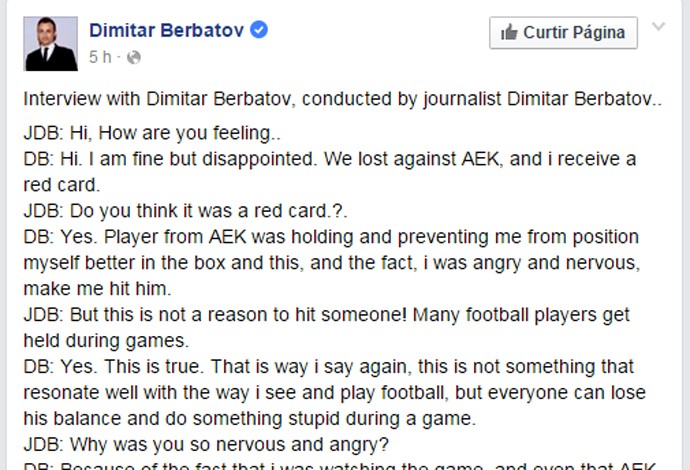690x470 pixels.
Task: Click the 'I am fine but disappointed' line
Action: pyautogui.click(x=330, y=159)
